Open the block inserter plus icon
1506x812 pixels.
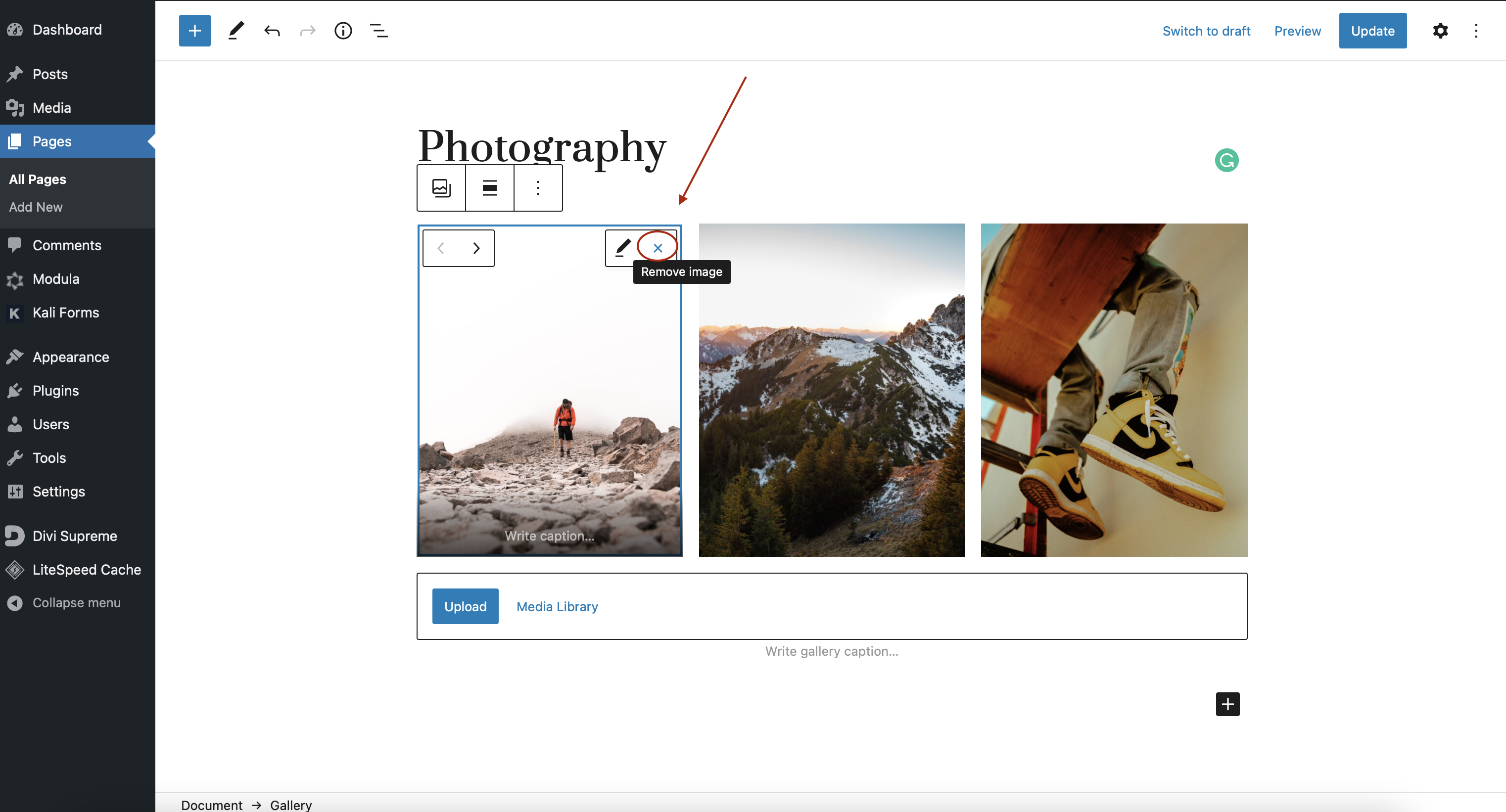[194, 30]
